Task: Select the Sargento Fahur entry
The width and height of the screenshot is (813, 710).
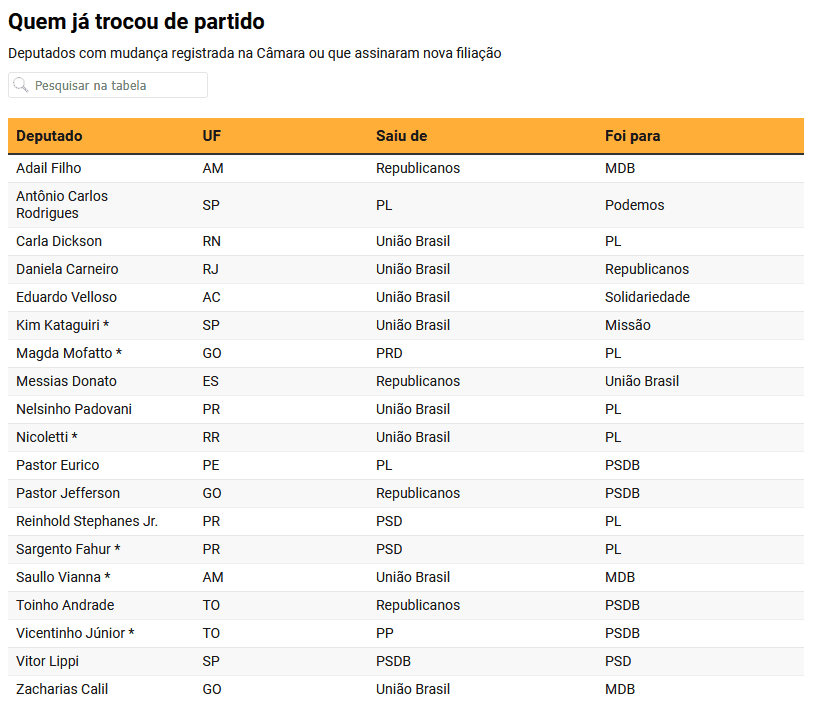Action: pyautogui.click(x=68, y=549)
